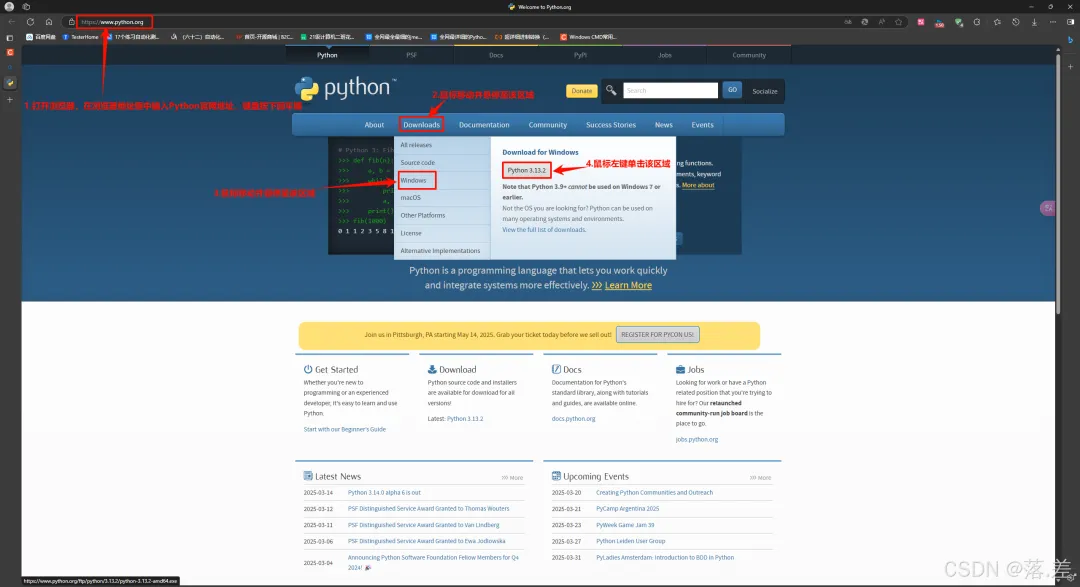Open the browser profile avatar

tap(9, 6)
